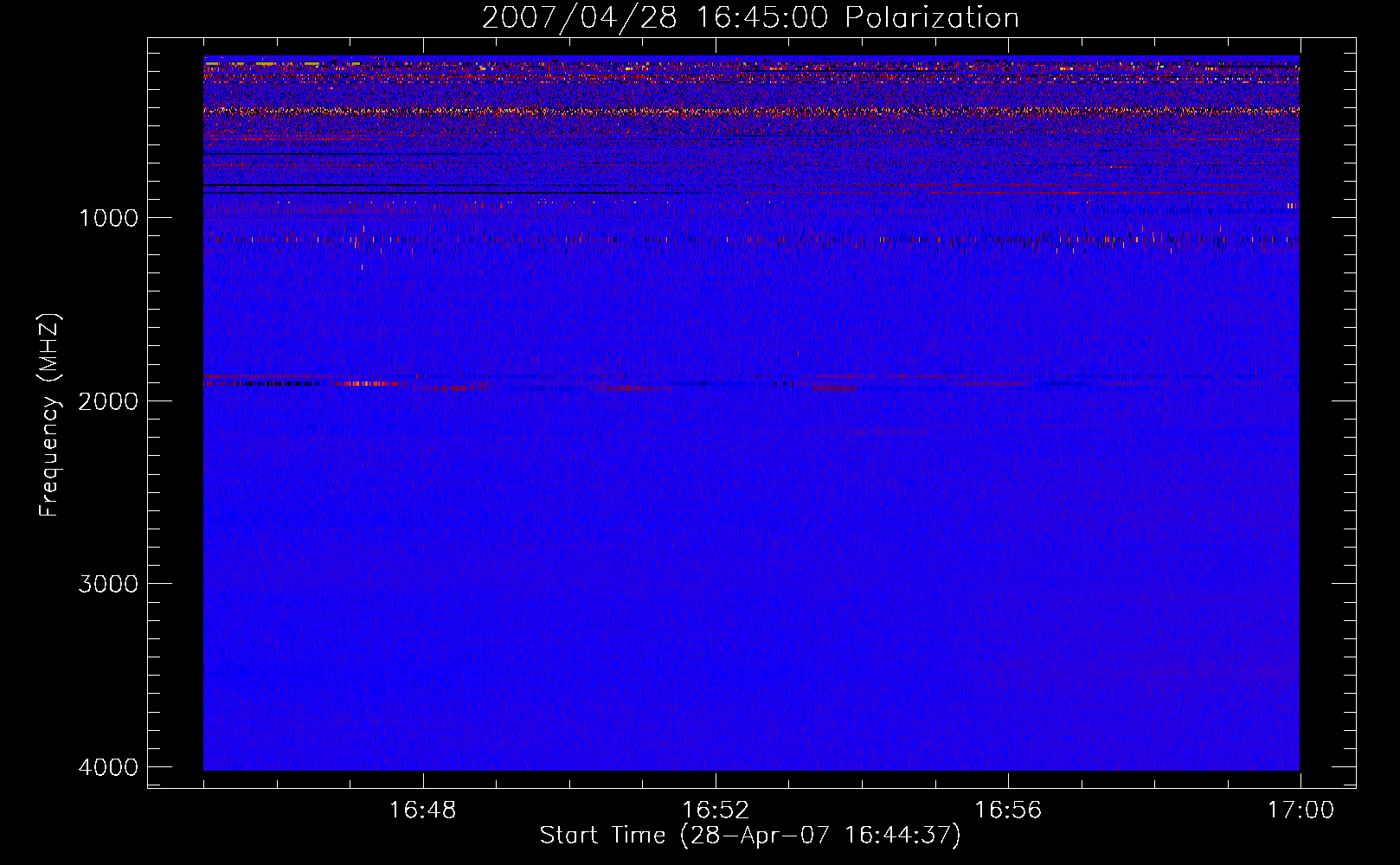
Task: Click inside the polarization spectrogram image
Action: (x=751, y=413)
